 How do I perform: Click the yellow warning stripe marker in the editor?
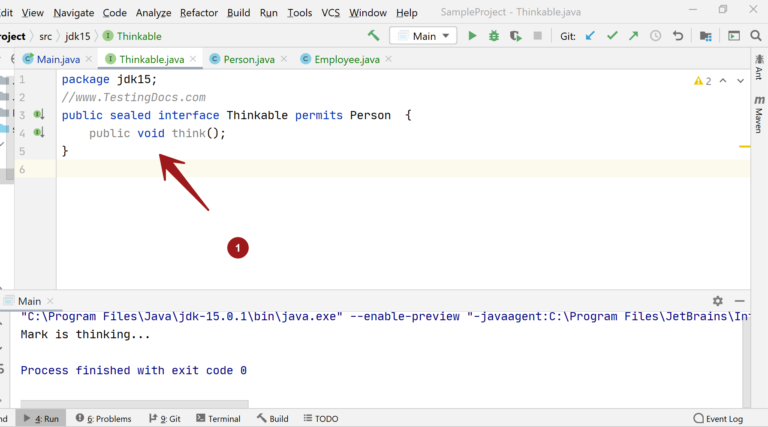point(744,146)
